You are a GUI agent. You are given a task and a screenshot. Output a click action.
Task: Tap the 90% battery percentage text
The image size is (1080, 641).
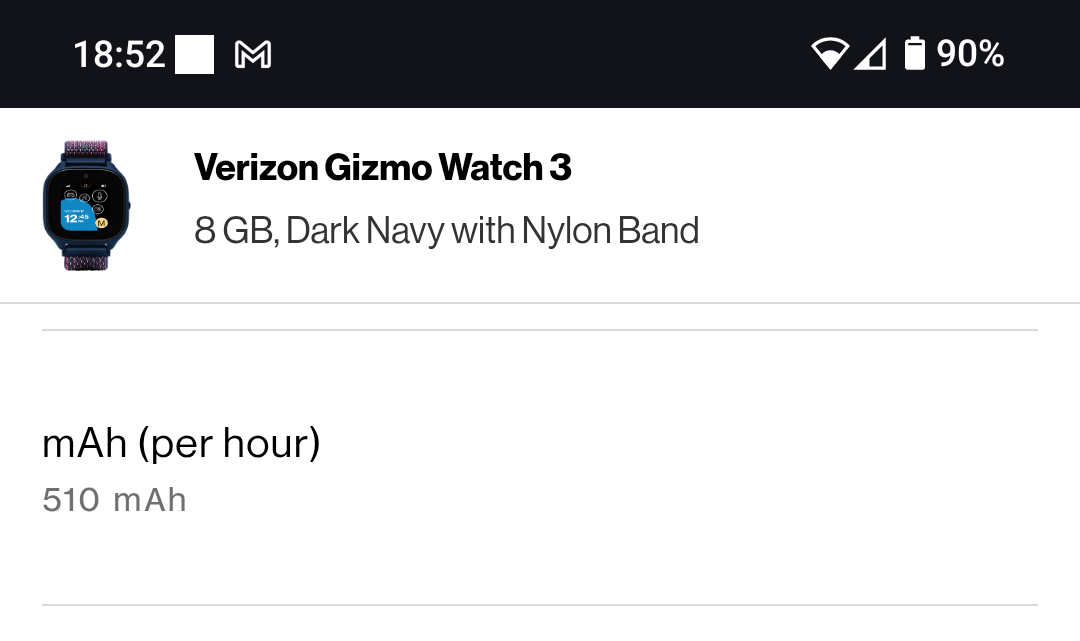coord(970,54)
